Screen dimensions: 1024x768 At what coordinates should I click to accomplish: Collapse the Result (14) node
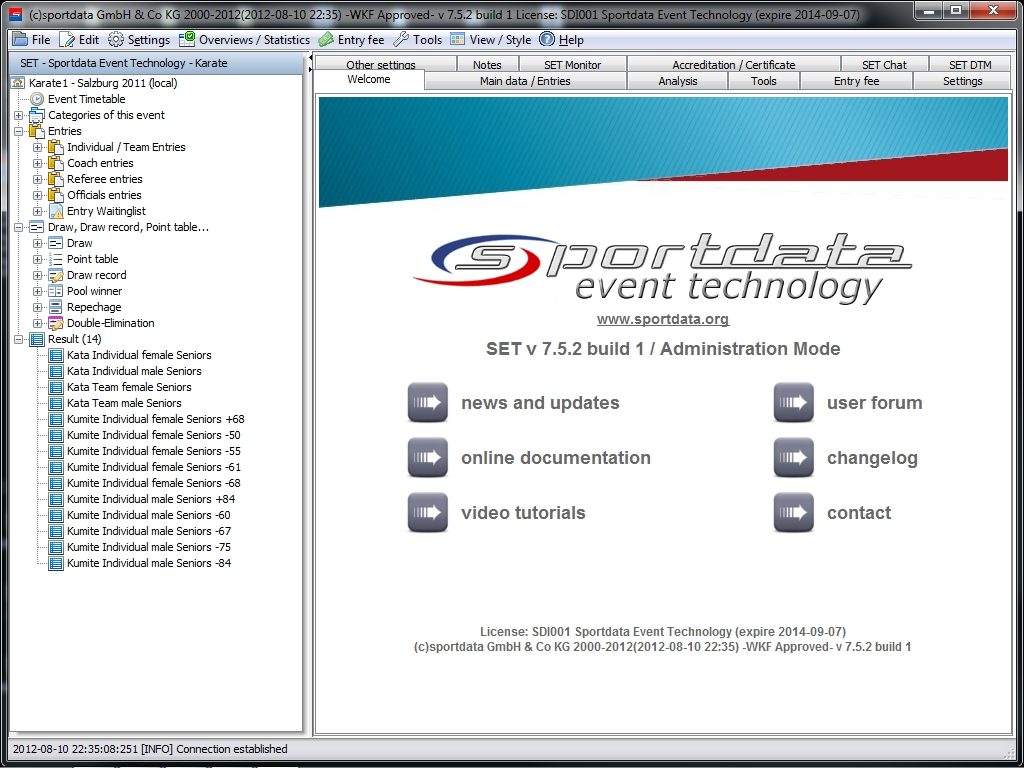(x=18, y=340)
